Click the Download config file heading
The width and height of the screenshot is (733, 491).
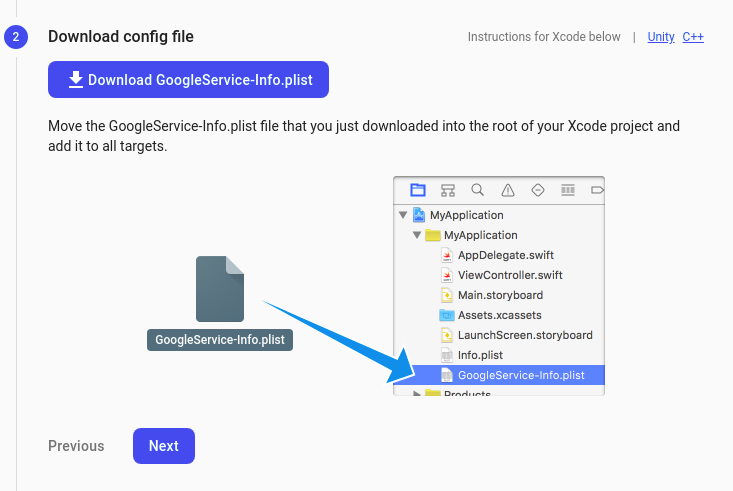pyautogui.click(x=121, y=36)
